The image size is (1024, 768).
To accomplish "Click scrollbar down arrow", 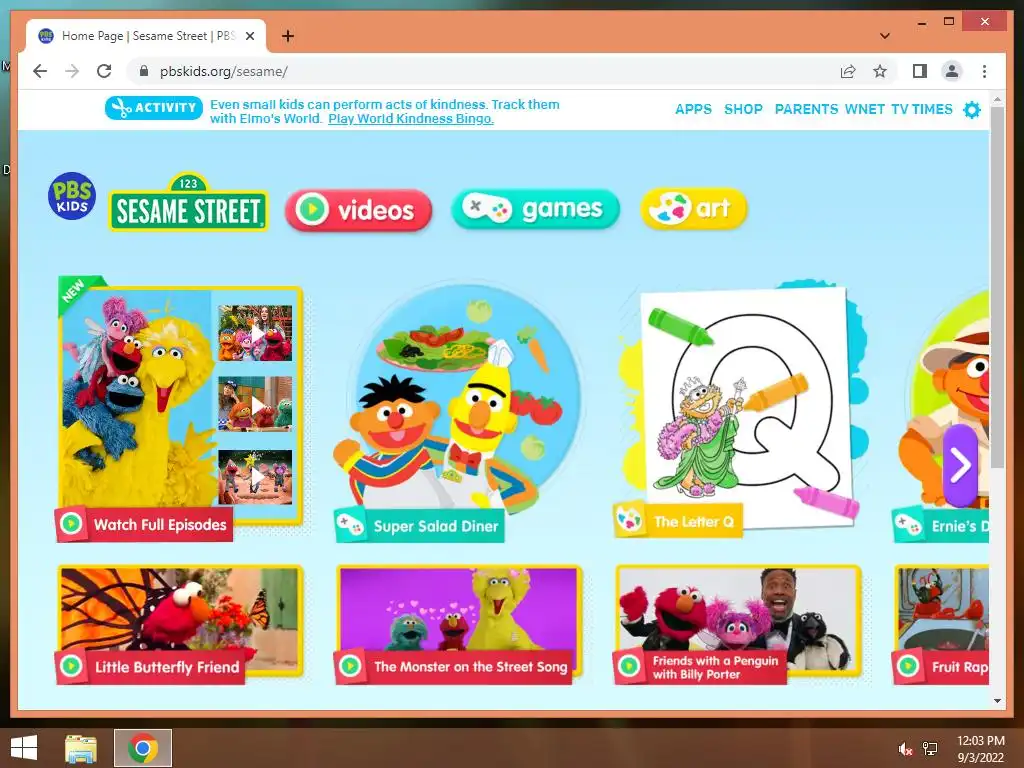I will tap(997, 701).
